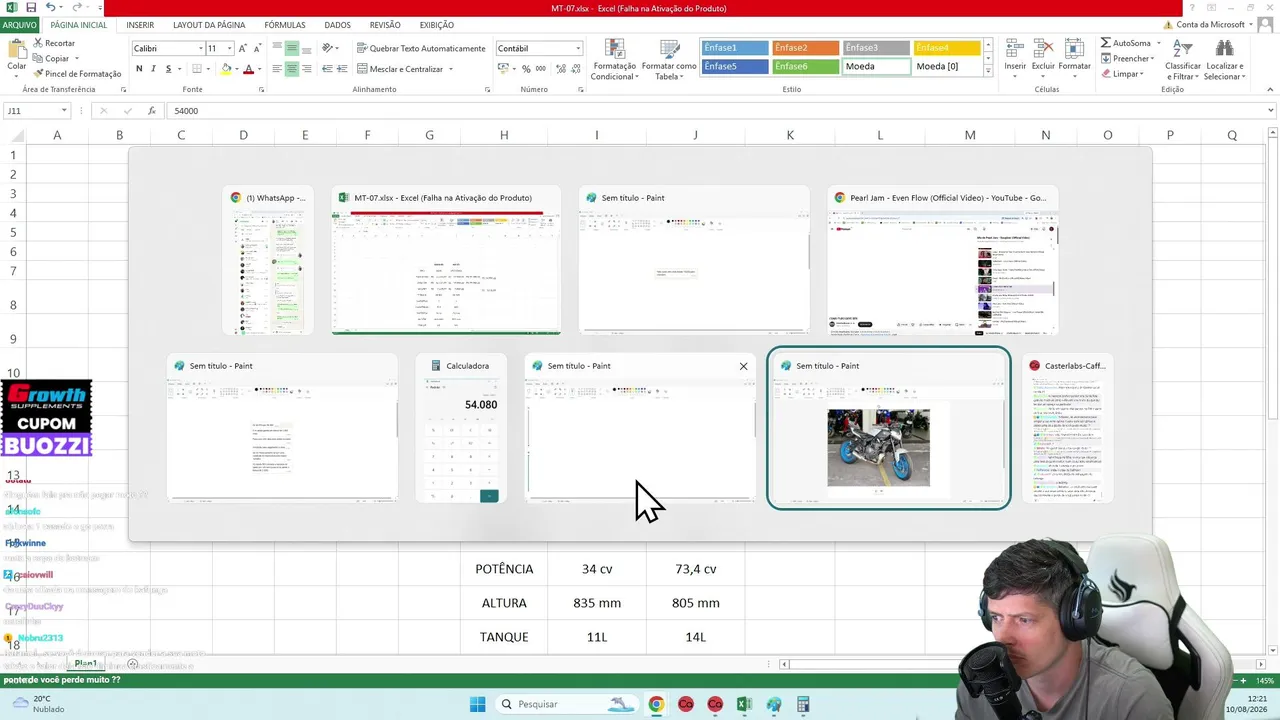Open the font size 11 dropdown
The height and width of the screenshot is (720, 1280).
tap(229, 48)
